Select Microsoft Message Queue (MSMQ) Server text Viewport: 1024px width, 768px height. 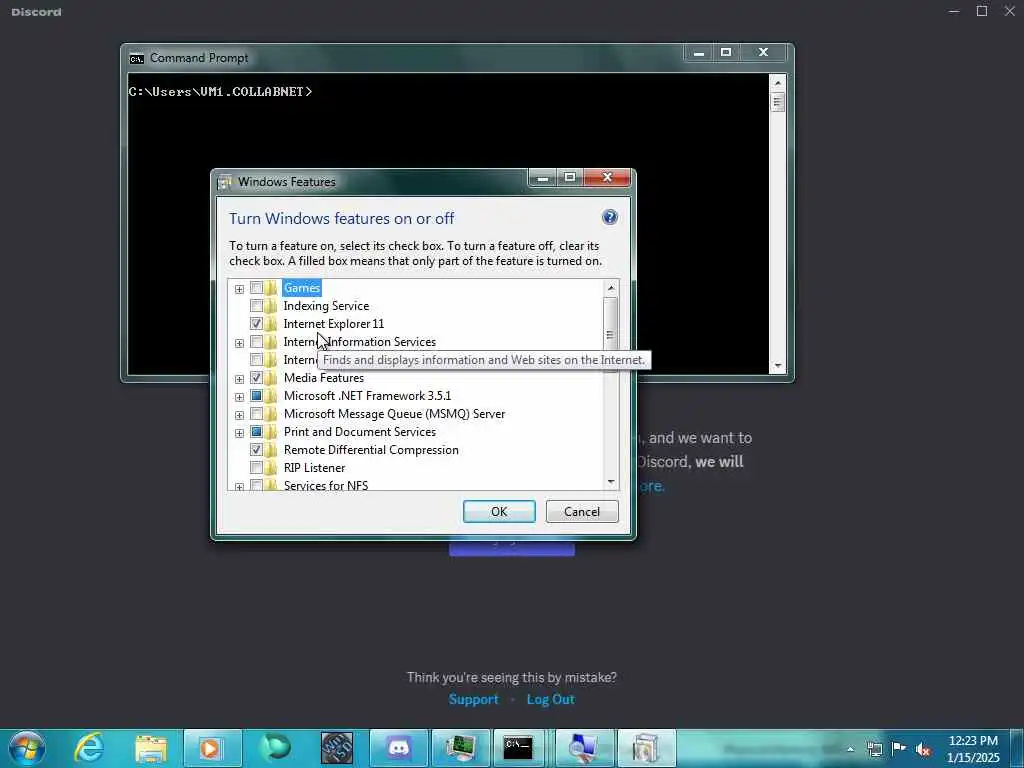394,414
